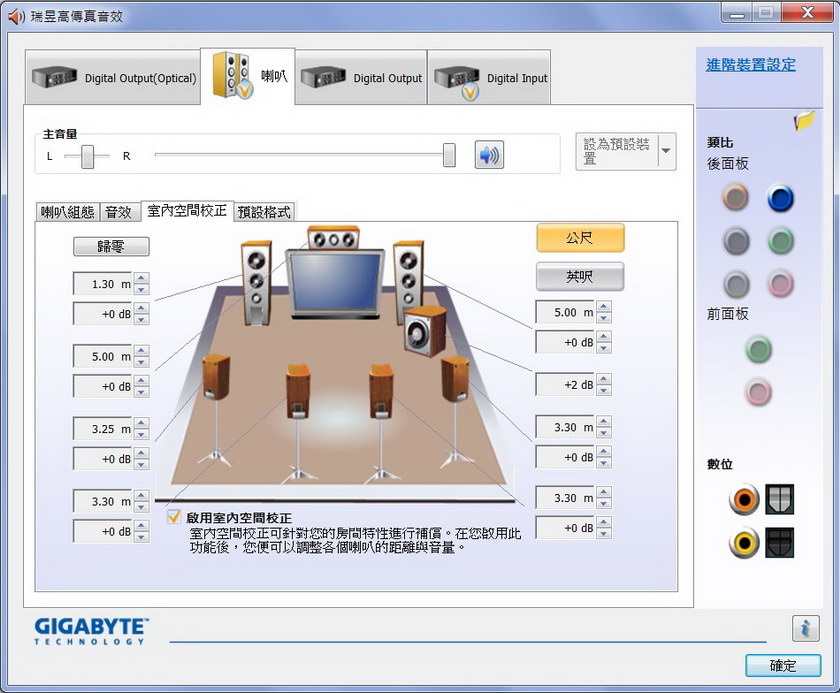Click the 1.30 m distance field
The image size is (840, 693).
click(x=103, y=284)
